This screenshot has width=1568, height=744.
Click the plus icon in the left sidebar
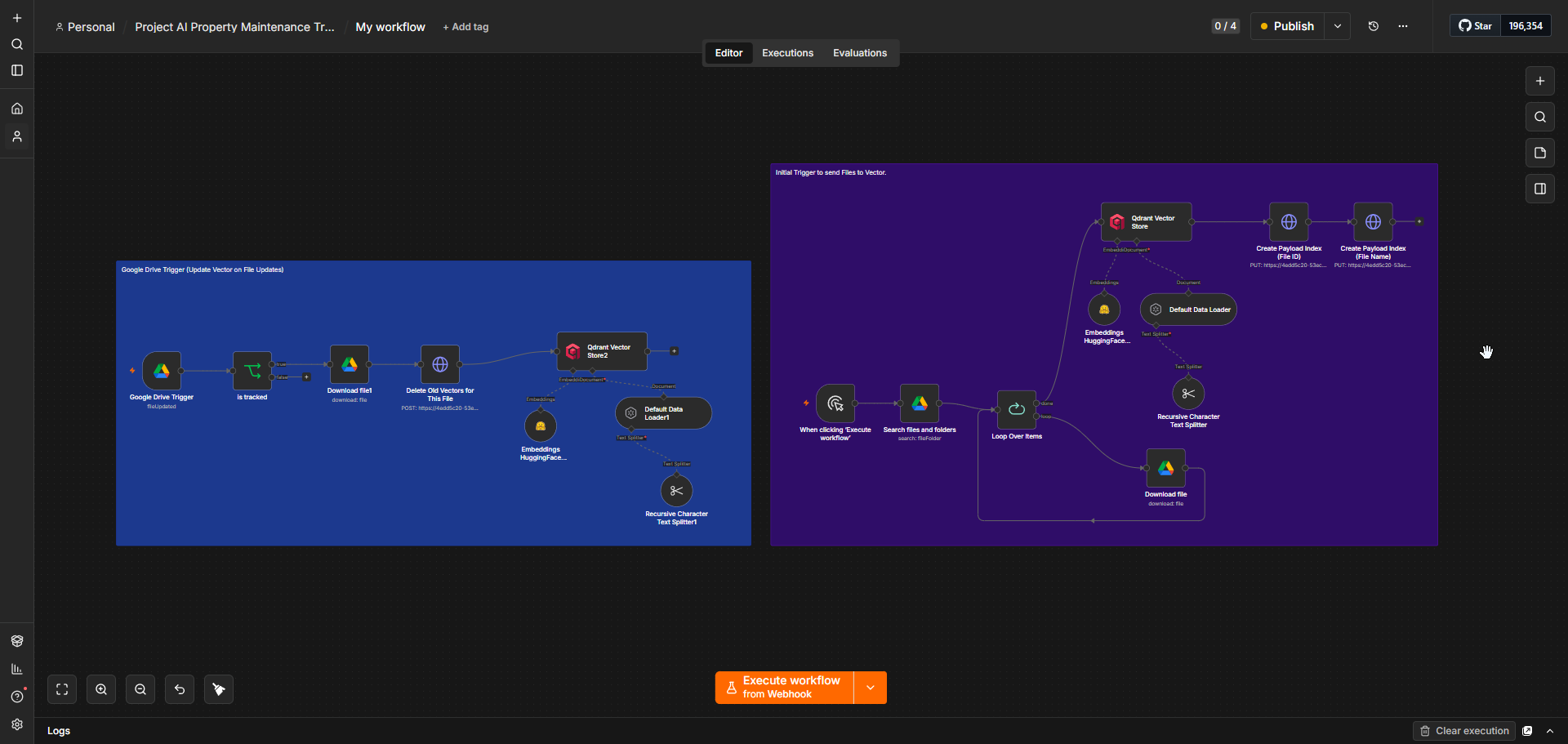coord(17,18)
